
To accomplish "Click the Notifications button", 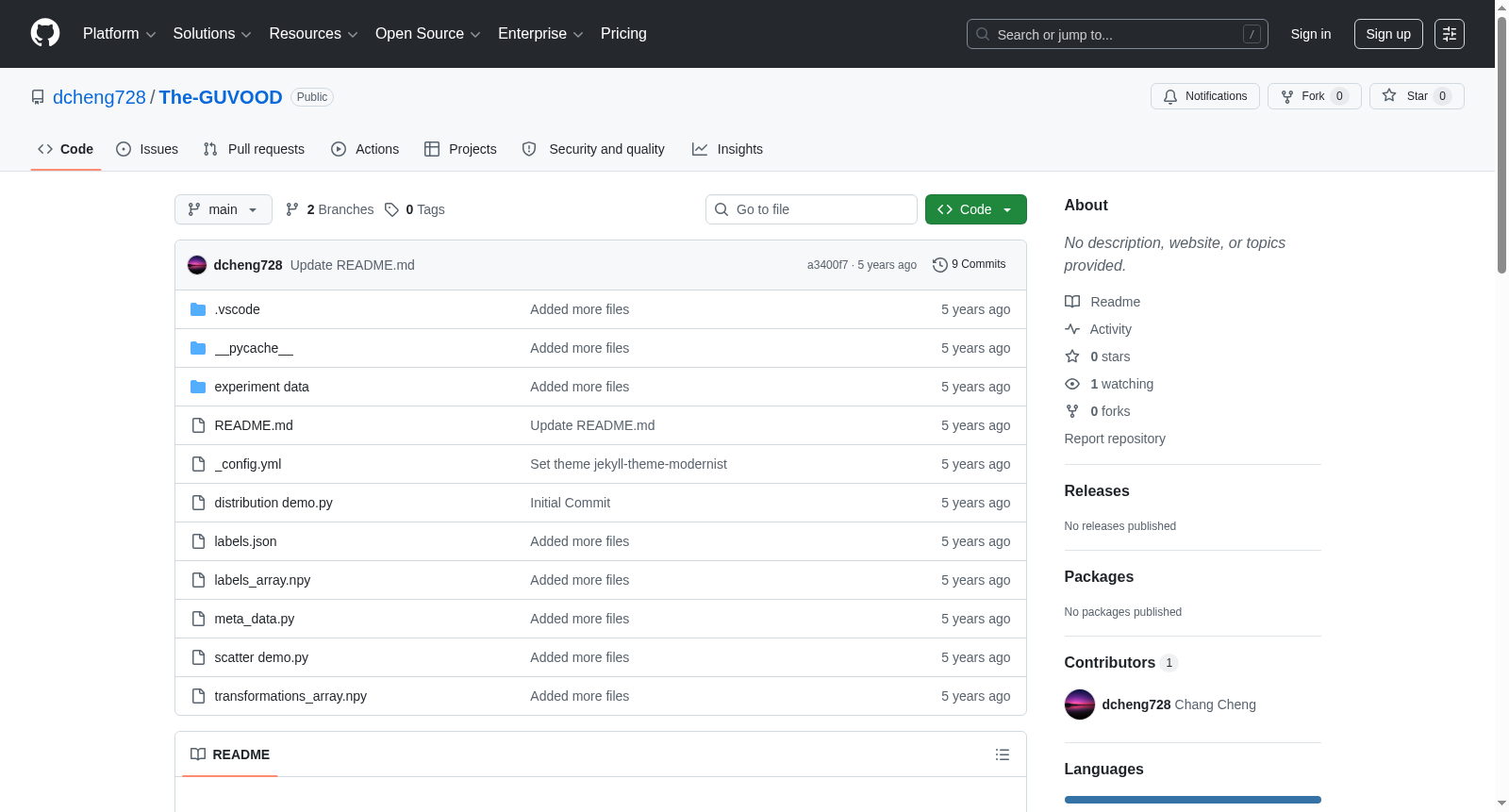I will (1205, 96).
